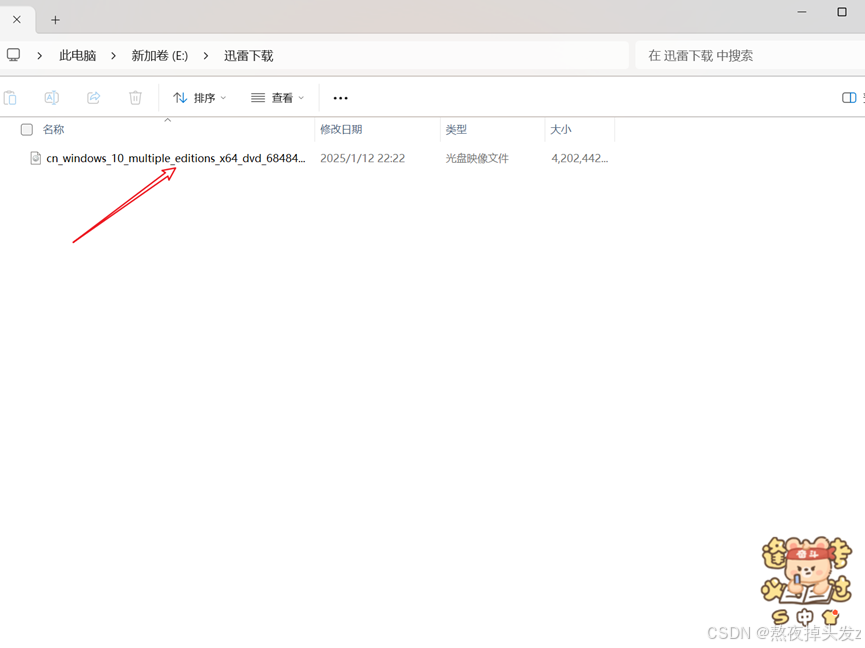Sort by the 大小 column header
Screen dimensions: 865x648
pos(560,130)
